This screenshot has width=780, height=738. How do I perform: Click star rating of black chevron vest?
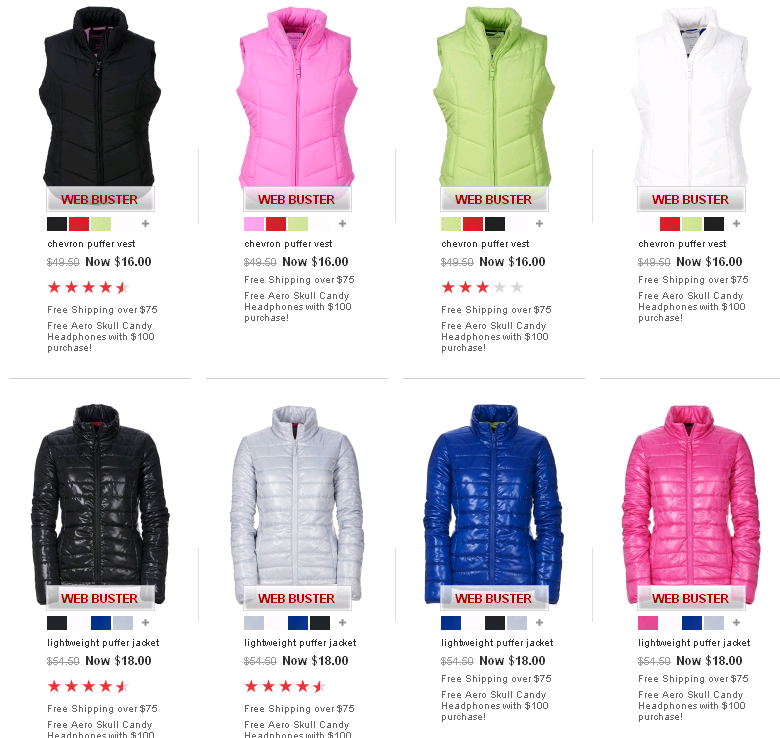pyautogui.click(x=88, y=287)
